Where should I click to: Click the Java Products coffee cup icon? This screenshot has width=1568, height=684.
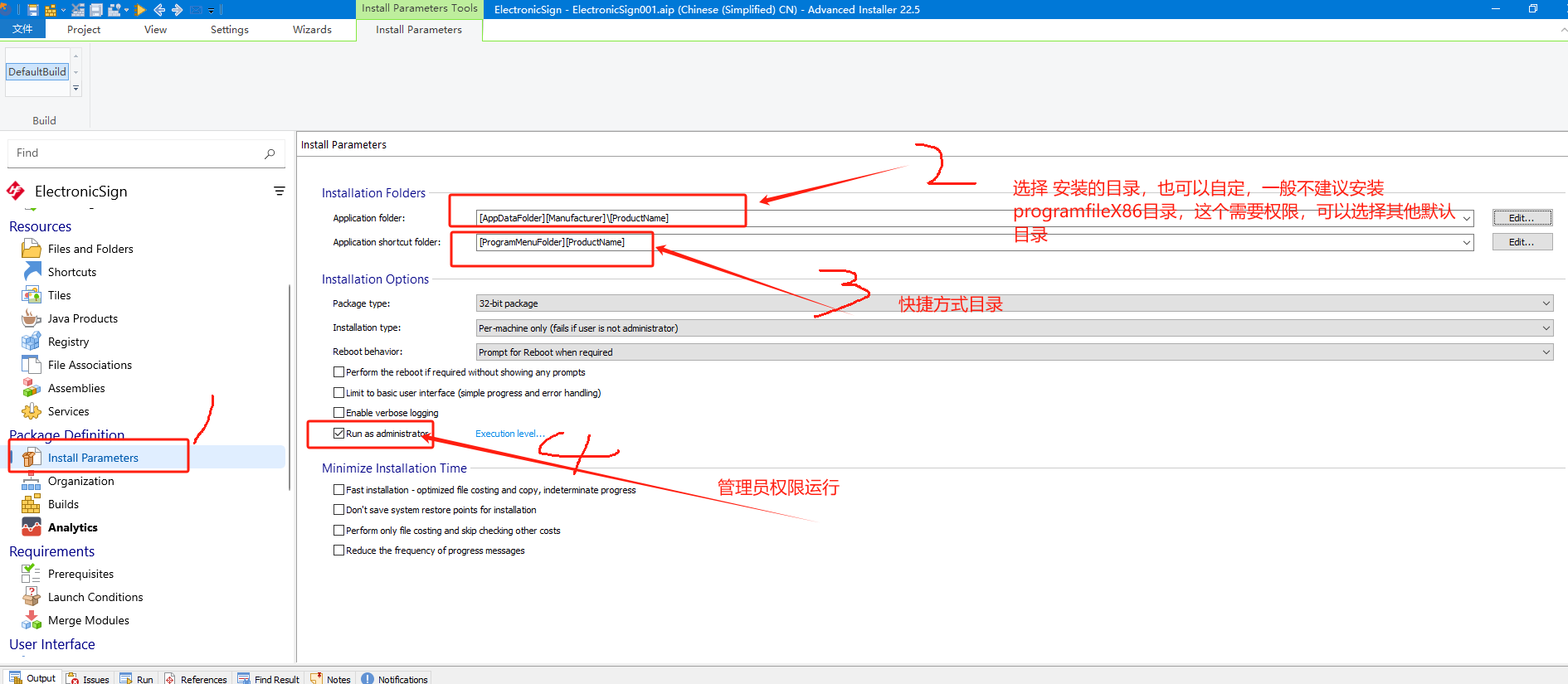pos(32,318)
